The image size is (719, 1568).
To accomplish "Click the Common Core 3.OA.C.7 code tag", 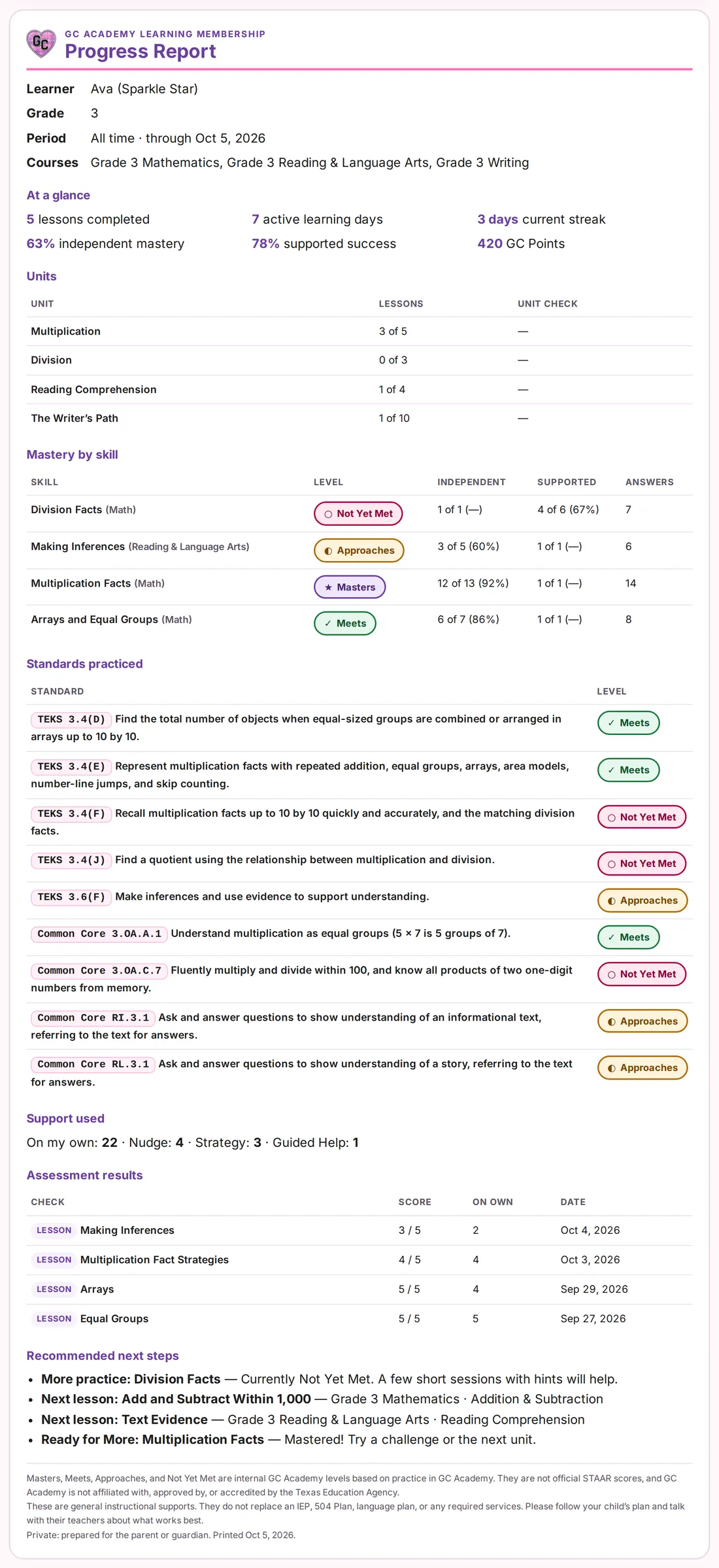I will pyautogui.click(x=99, y=970).
